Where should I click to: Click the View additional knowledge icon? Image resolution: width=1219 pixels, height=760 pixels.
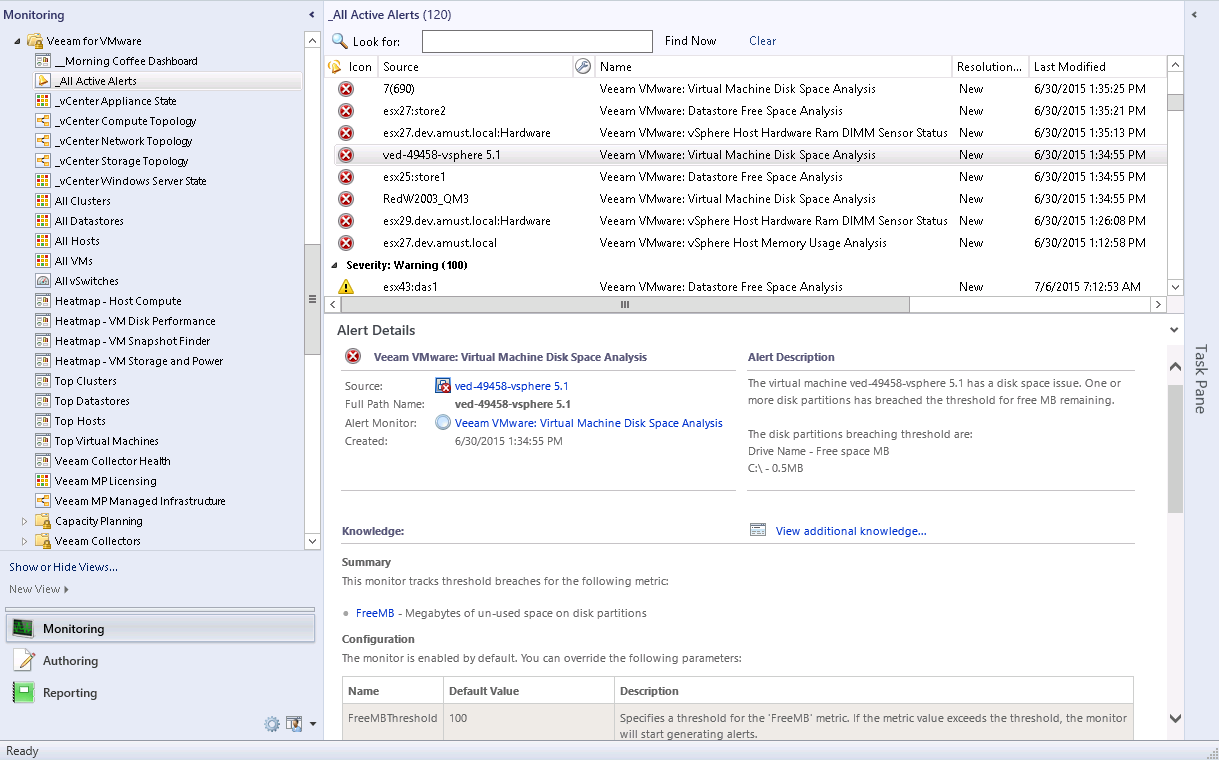[x=758, y=531]
